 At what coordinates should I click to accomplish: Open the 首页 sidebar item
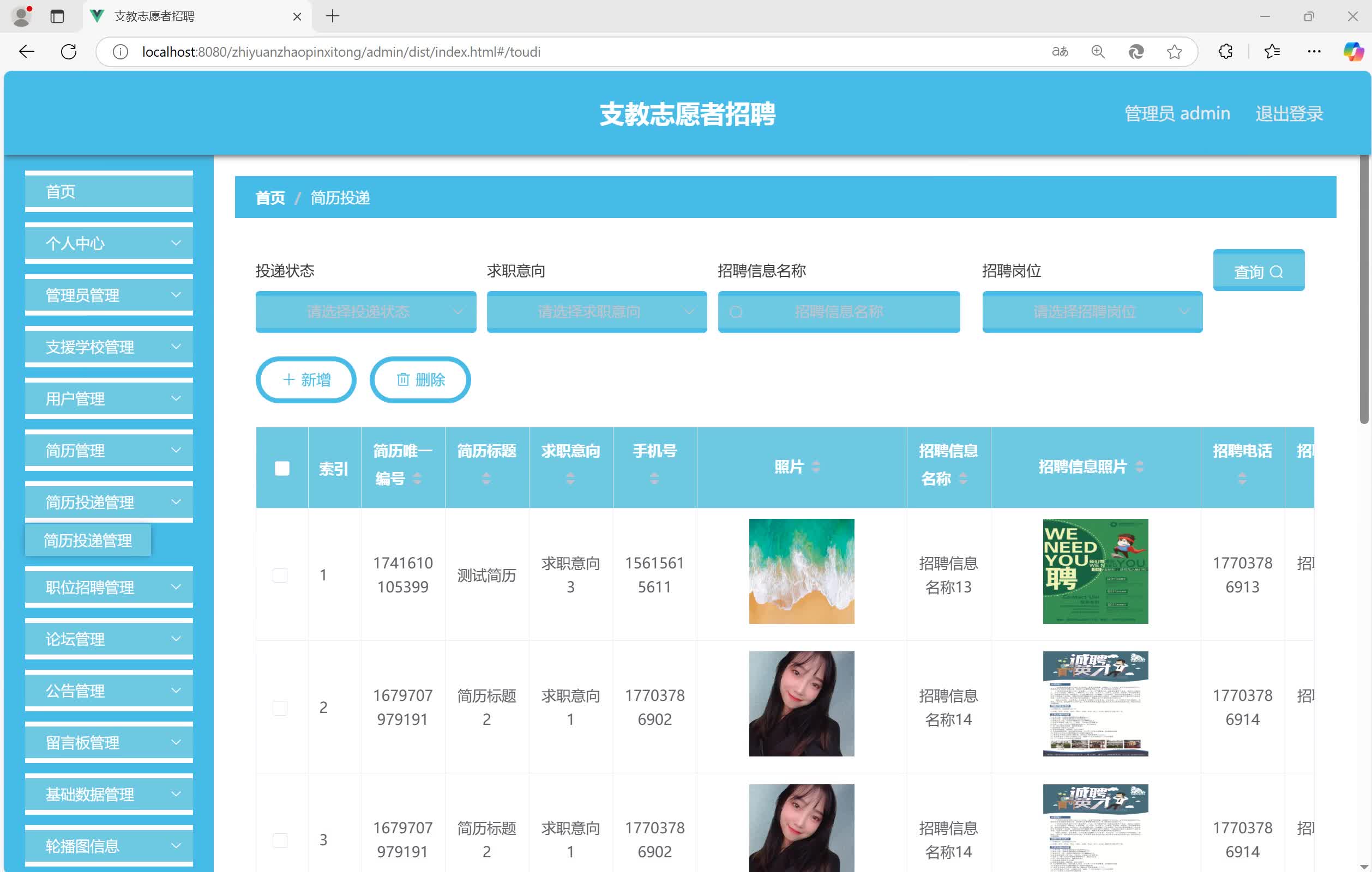(x=109, y=191)
